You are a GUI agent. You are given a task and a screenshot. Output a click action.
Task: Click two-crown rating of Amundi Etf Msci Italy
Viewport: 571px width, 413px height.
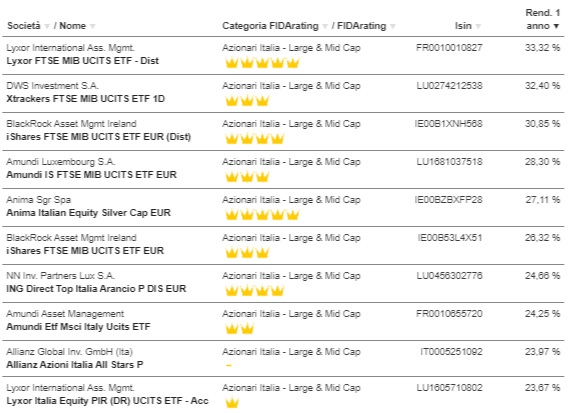click(x=239, y=329)
